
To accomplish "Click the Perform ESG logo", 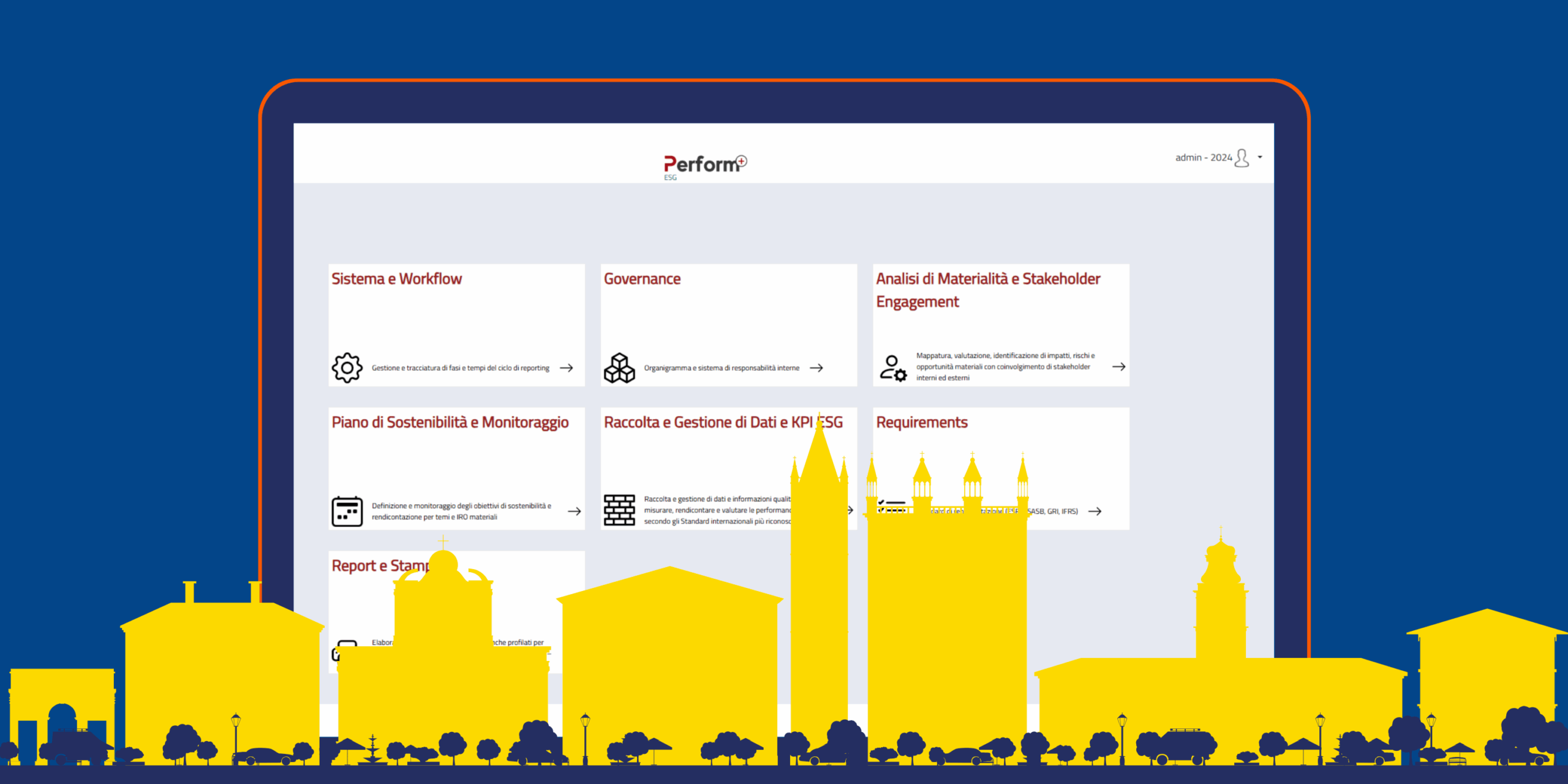I will 704,165.
